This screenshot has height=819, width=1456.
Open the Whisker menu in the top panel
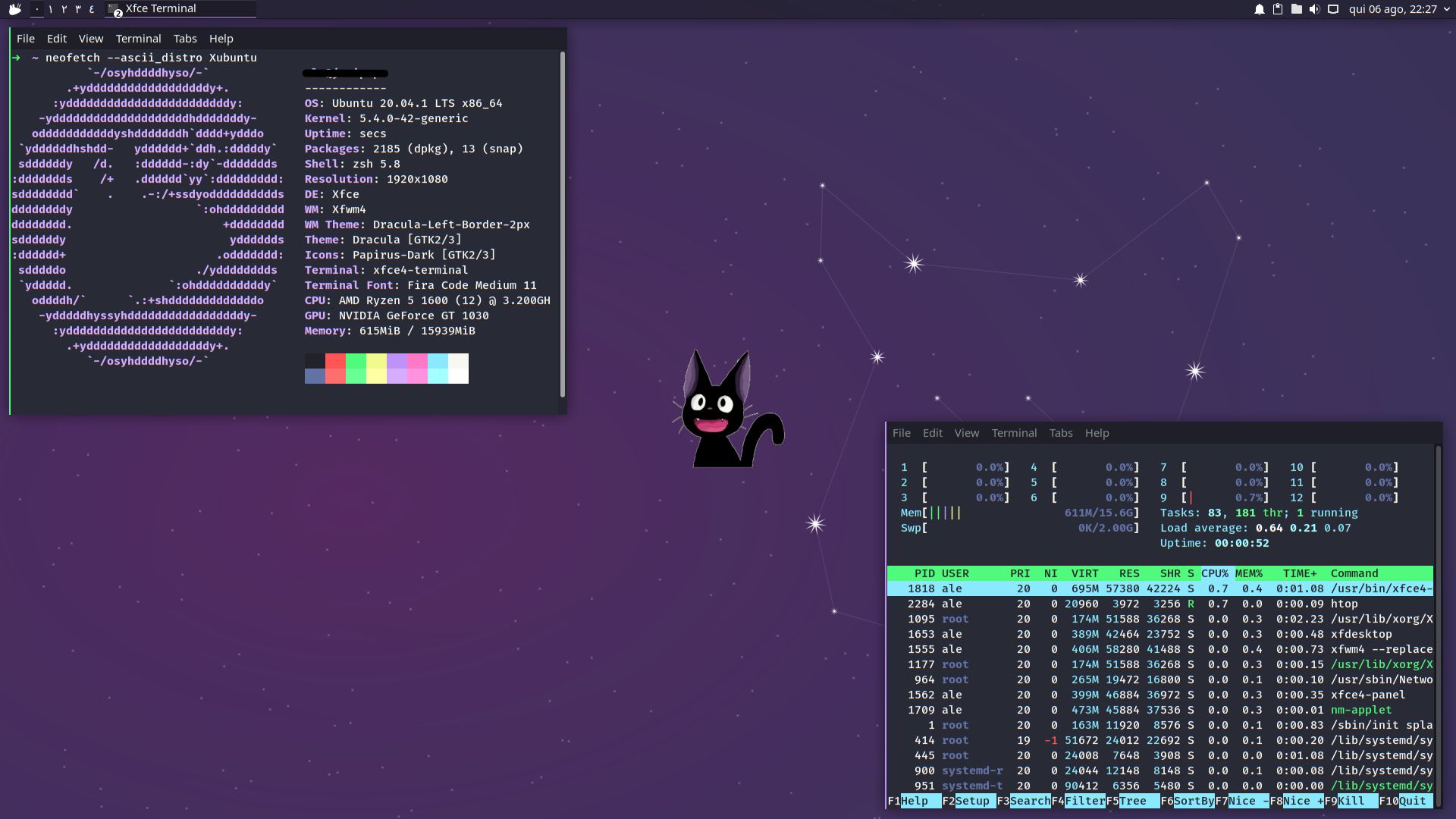[x=14, y=9]
